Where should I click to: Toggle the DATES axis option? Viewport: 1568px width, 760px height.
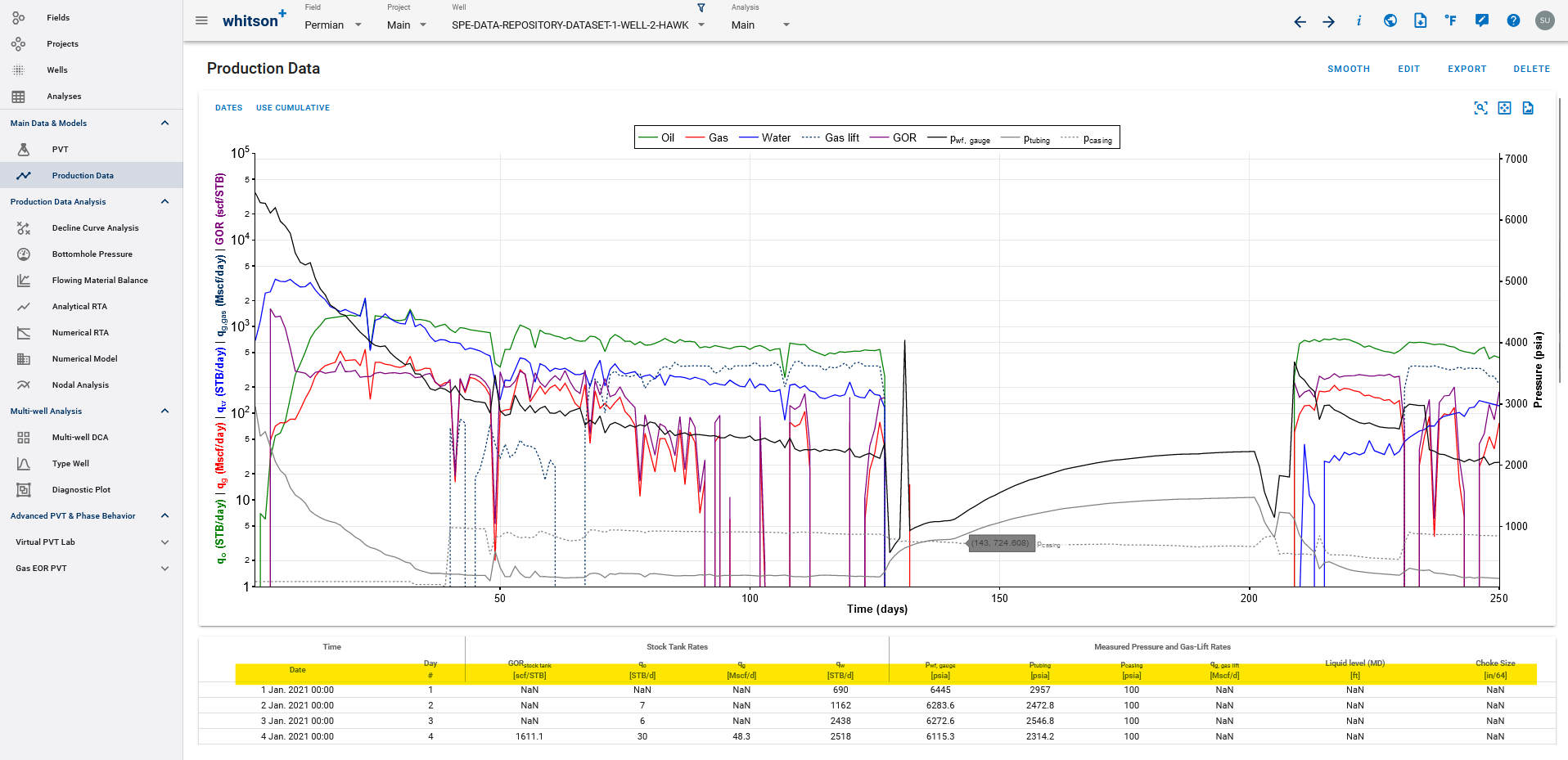pos(229,108)
